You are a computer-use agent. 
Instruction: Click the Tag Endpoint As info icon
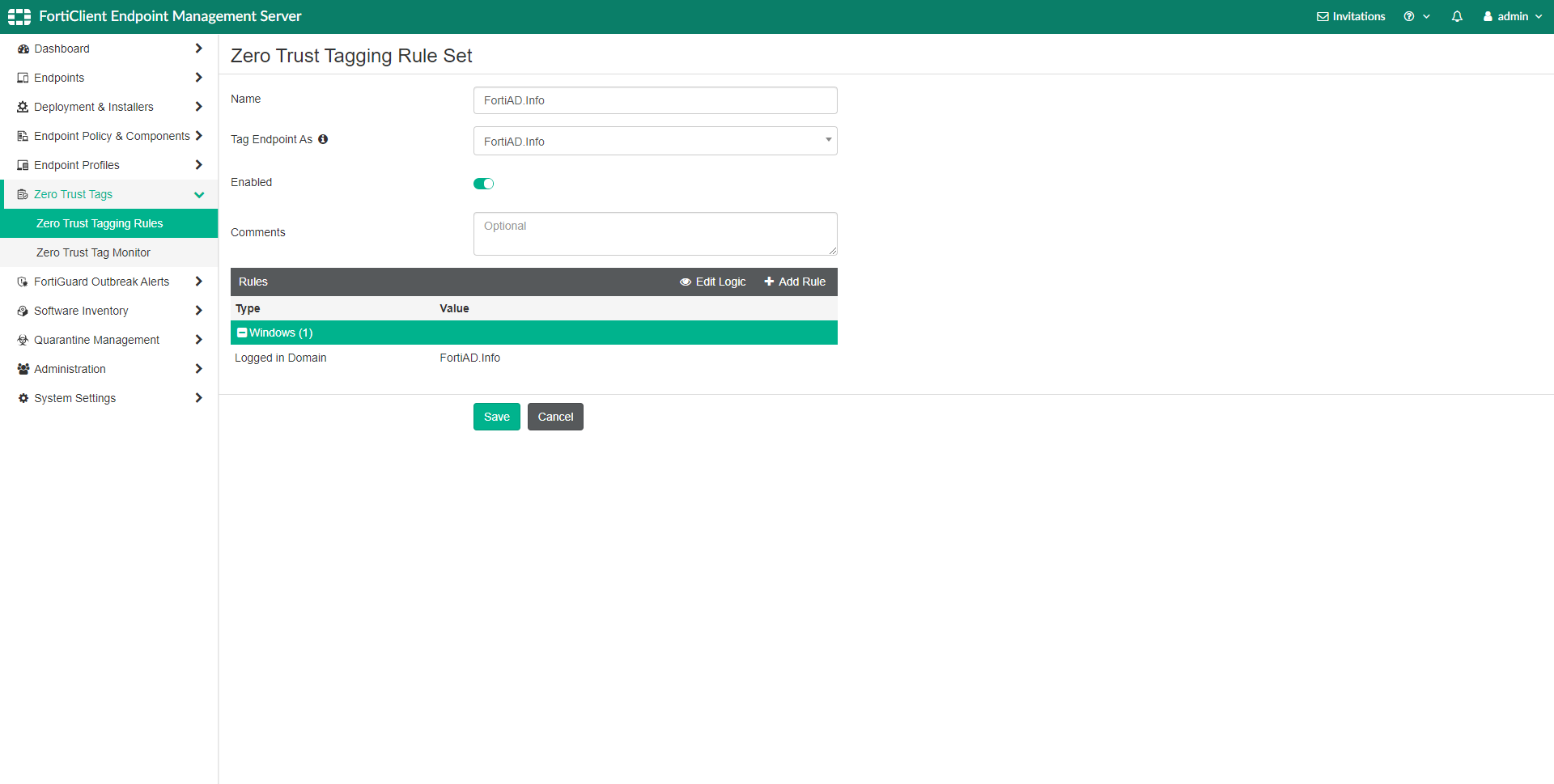323,139
